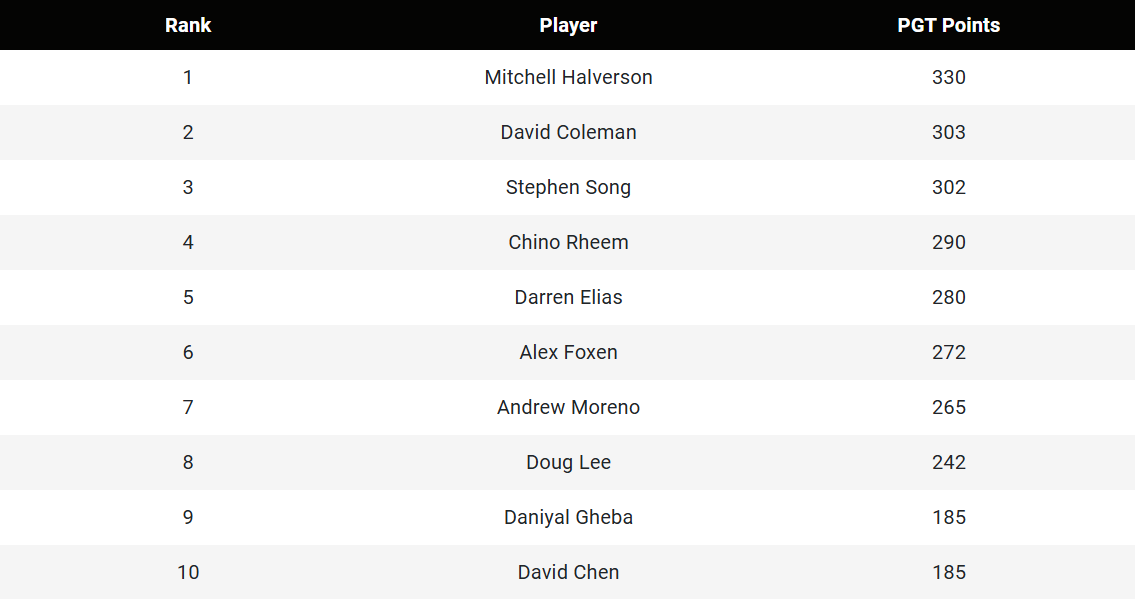Click the Rank column header
1135x599 pixels.
click(188, 25)
